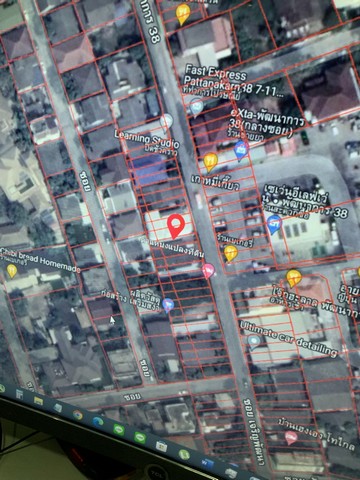This screenshot has height=480, width=360.
Task: Select the blue 7-Eleven Pattanakarn 38 pin
Action: pyautogui.click(x=274, y=224)
